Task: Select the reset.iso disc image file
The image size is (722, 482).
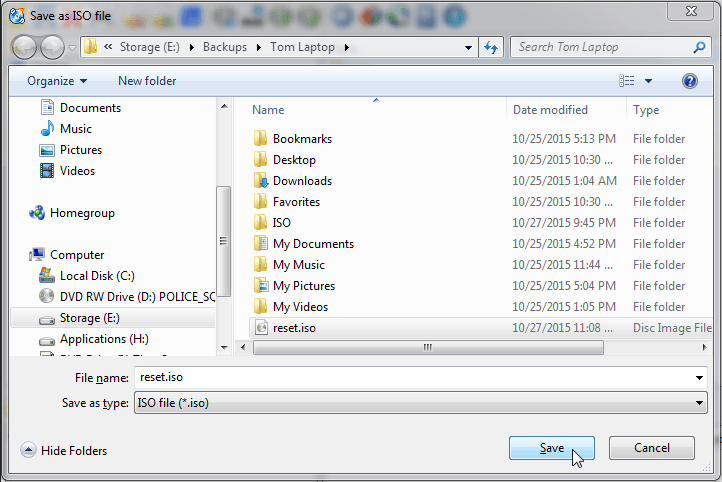Action: (294, 328)
